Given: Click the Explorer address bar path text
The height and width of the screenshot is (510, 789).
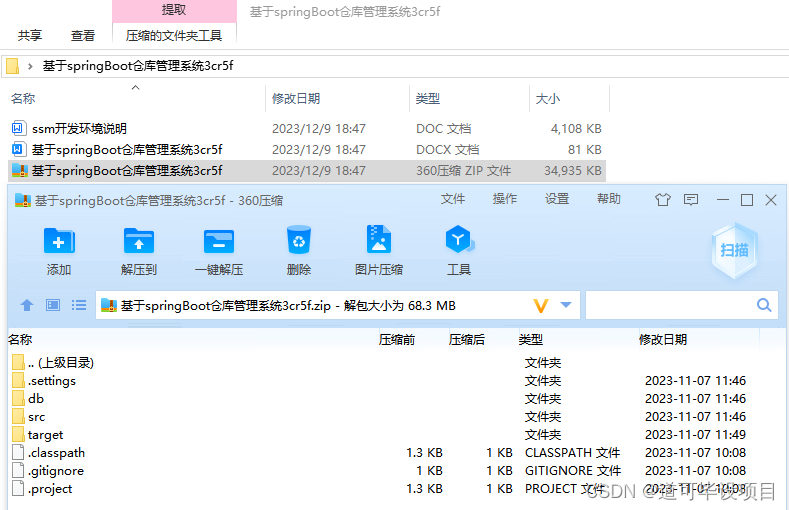Looking at the screenshot, I should click(138, 66).
